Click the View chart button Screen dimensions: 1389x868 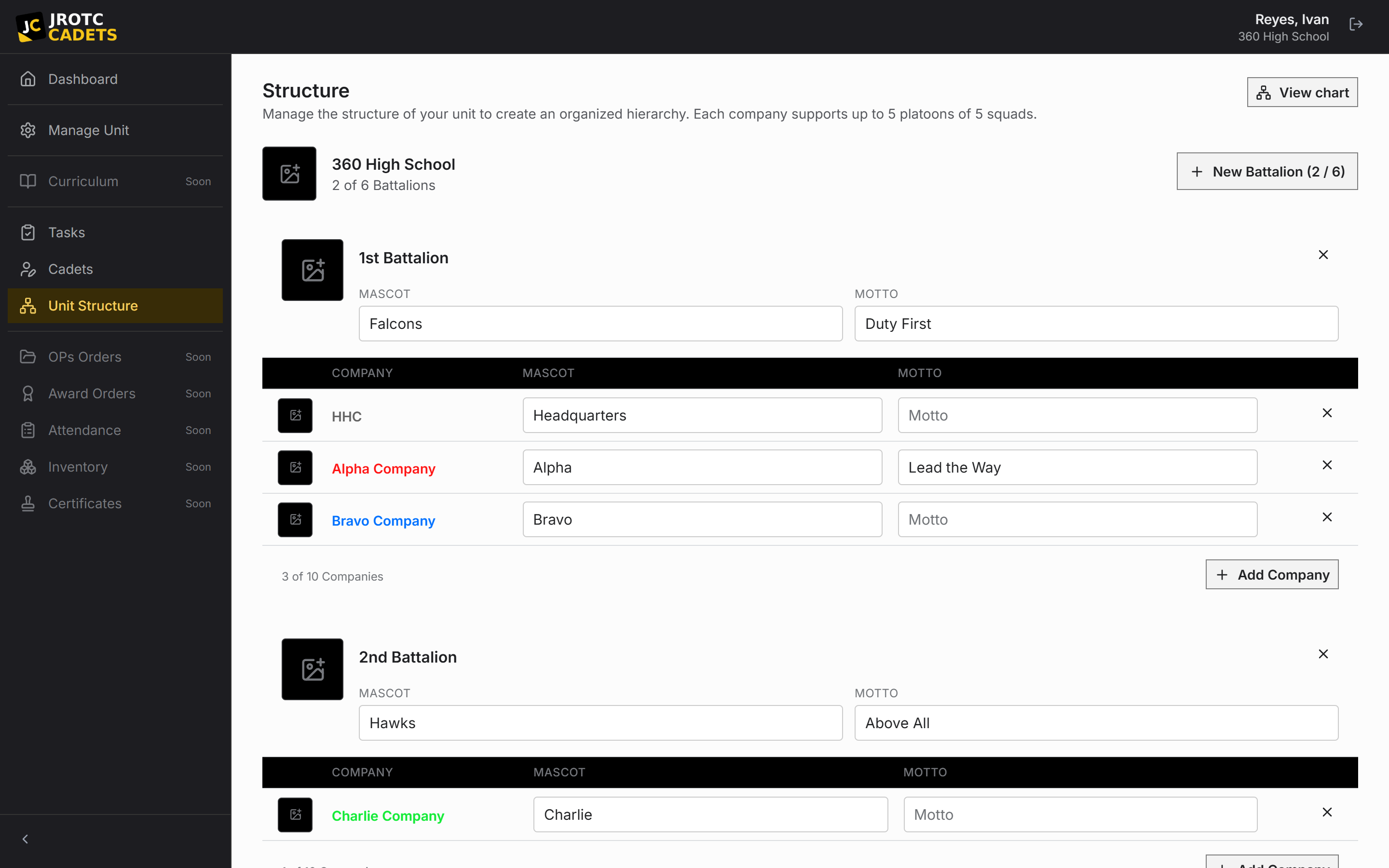pyautogui.click(x=1302, y=93)
